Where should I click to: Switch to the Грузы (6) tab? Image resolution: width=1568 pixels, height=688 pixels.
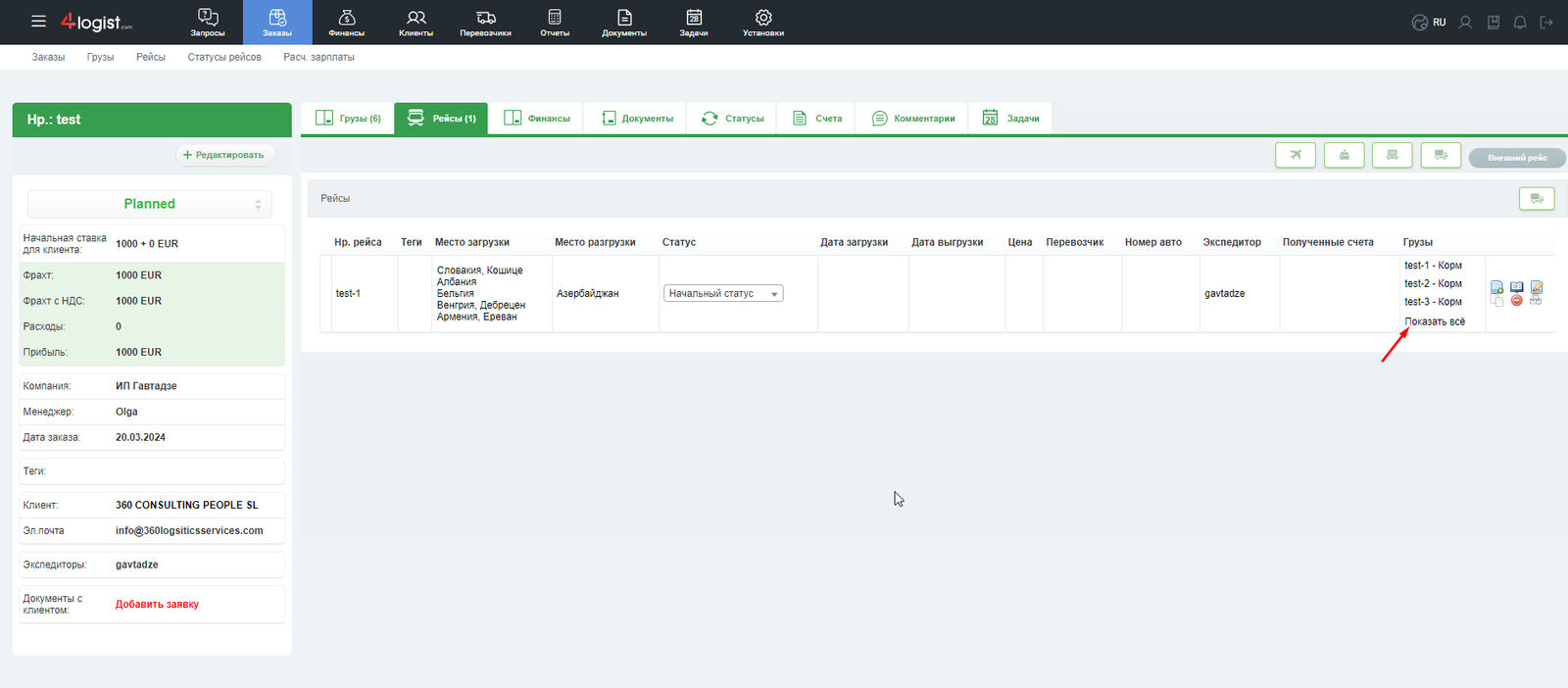[348, 118]
